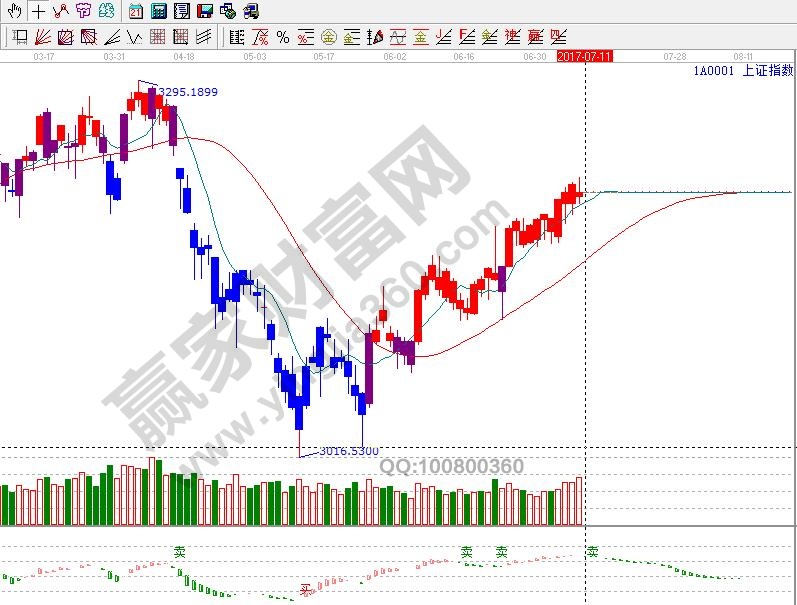Select the Gann fan lines tool

tap(43, 38)
